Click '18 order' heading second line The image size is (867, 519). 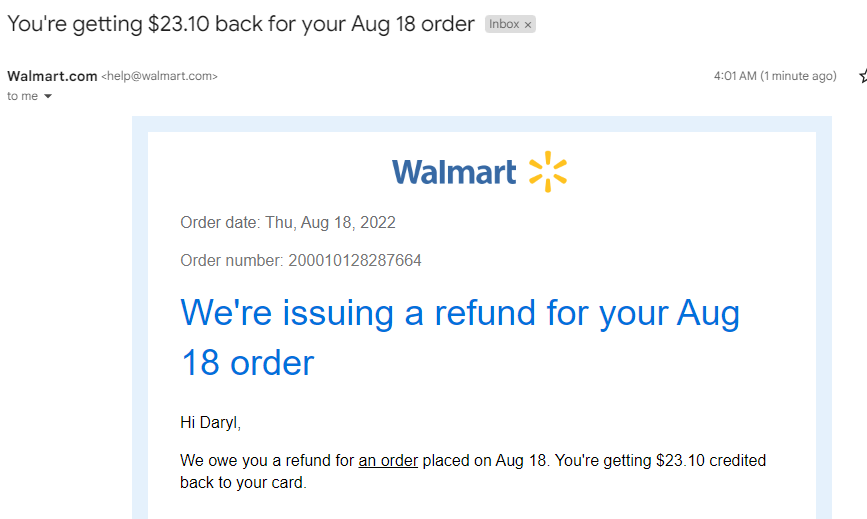click(x=247, y=363)
